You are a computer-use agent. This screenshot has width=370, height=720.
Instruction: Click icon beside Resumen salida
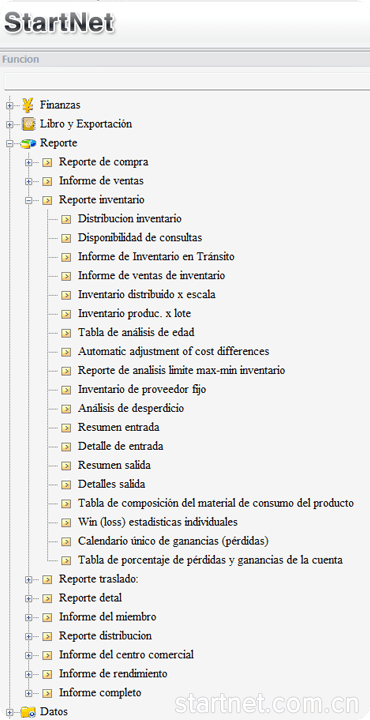pyautogui.click(x=66, y=465)
